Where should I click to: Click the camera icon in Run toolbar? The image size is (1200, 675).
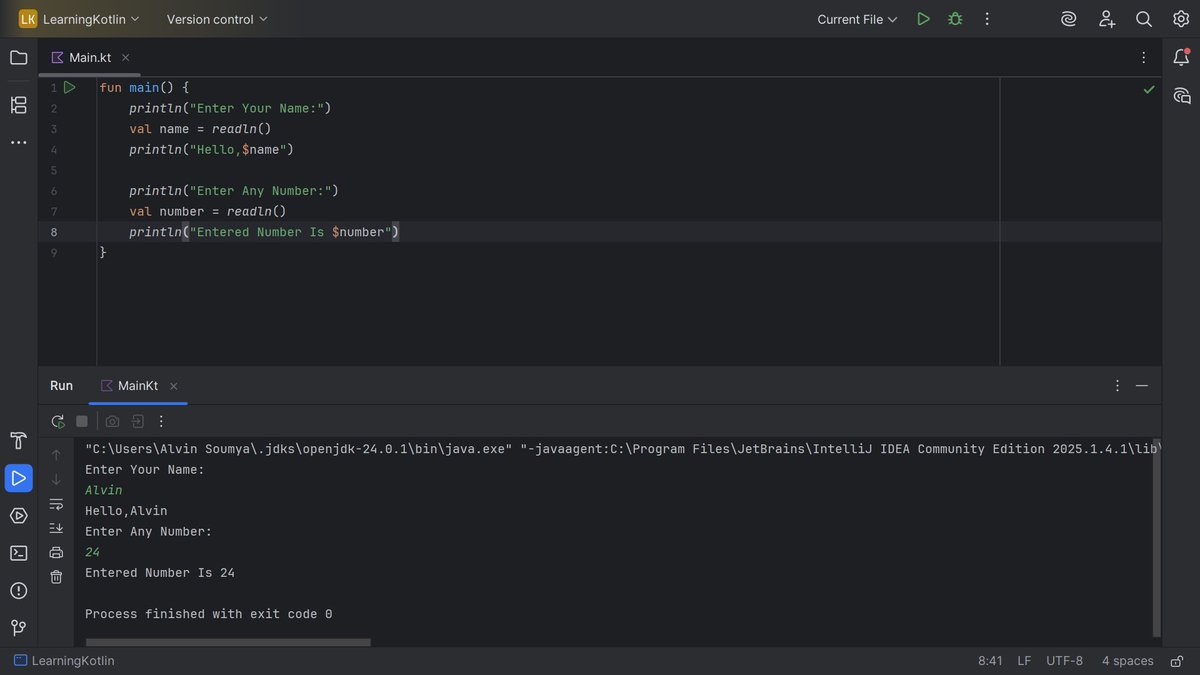tap(112, 422)
